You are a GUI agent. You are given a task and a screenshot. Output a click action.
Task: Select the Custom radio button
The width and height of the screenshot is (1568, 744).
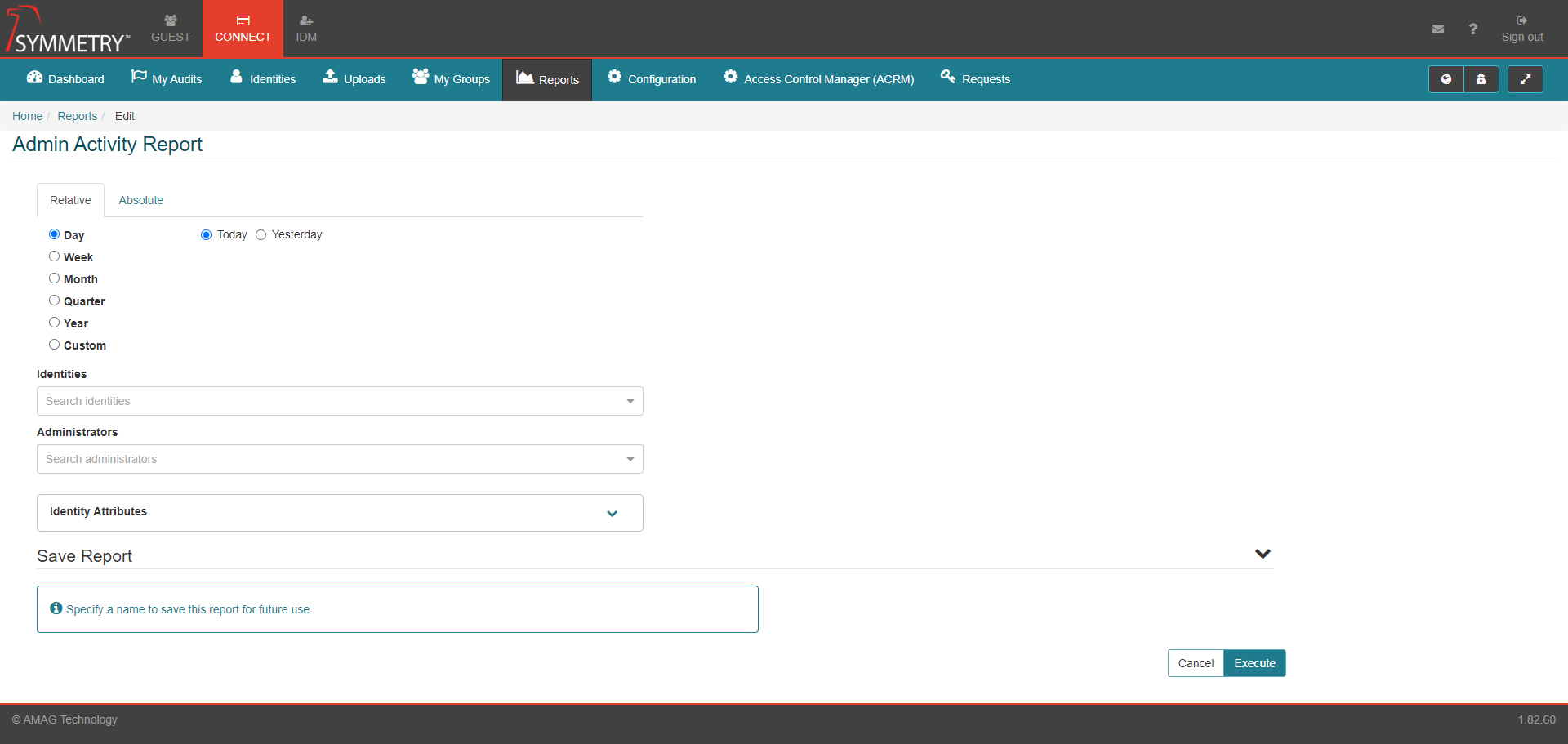point(54,345)
